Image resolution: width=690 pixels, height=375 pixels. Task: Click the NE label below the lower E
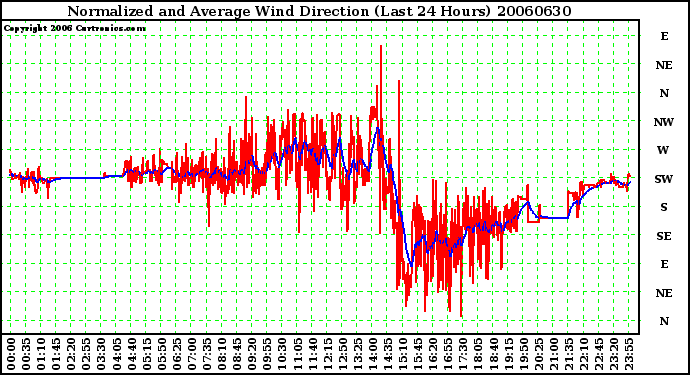664,293
